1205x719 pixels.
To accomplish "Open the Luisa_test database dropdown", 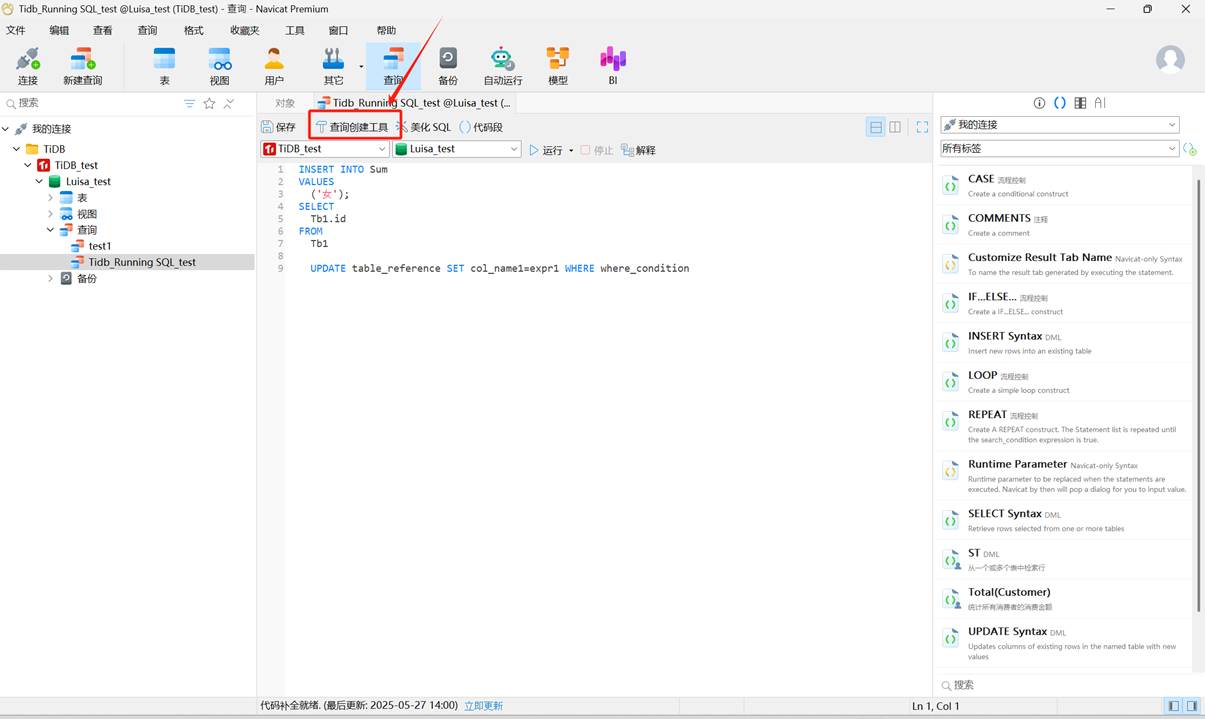I will tap(457, 149).
